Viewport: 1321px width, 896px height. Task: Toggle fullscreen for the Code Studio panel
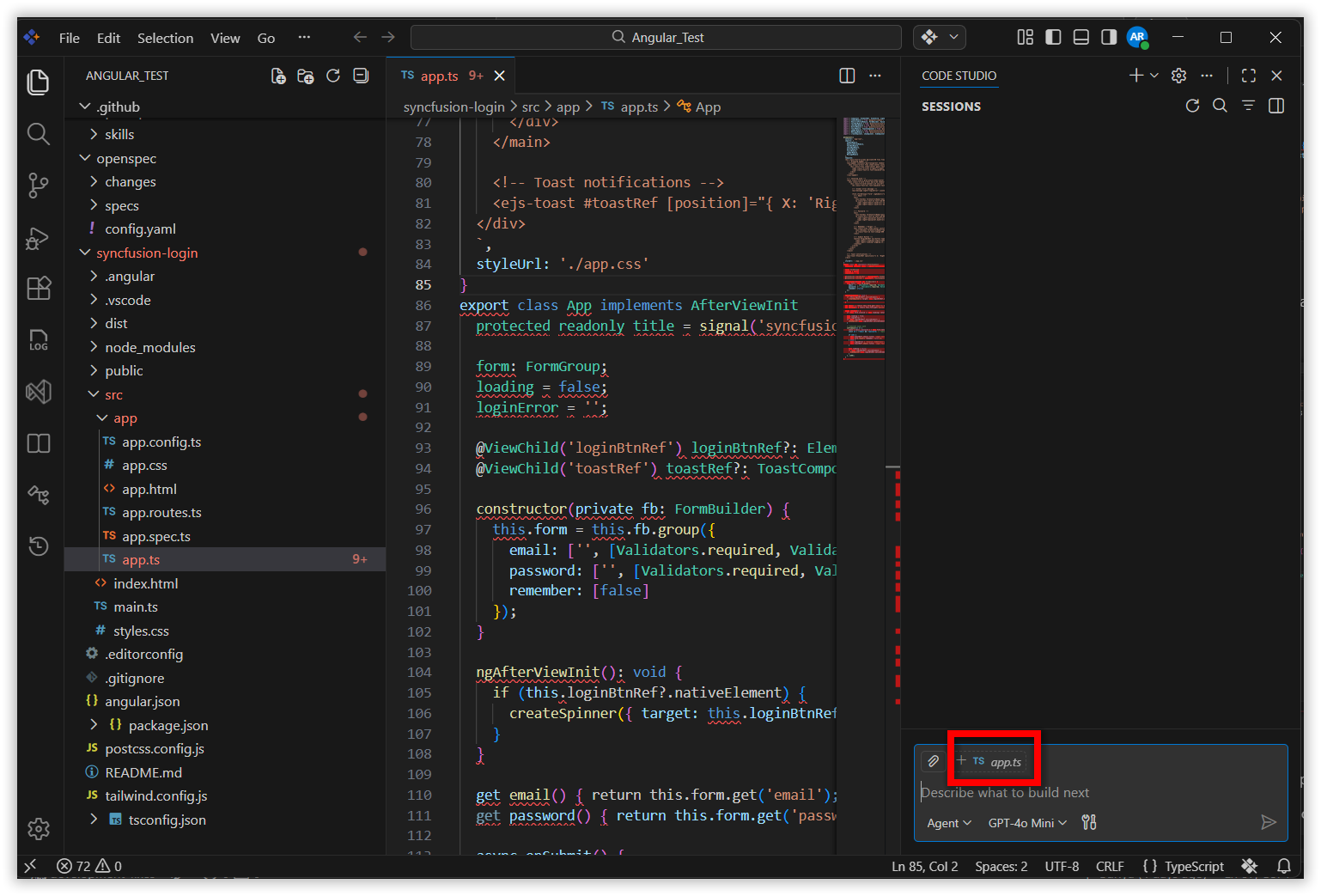[x=1248, y=76]
